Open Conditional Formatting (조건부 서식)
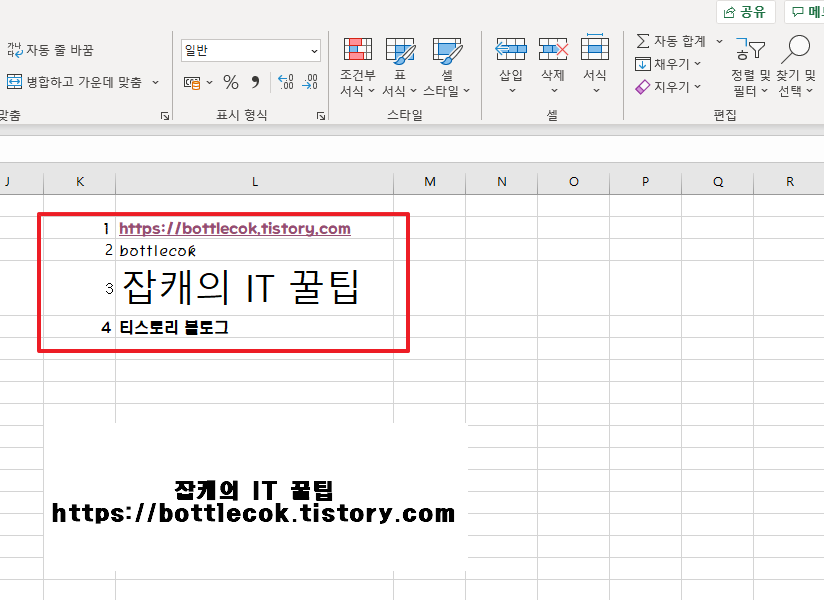This screenshot has height=600, width=824. tap(357, 67)
